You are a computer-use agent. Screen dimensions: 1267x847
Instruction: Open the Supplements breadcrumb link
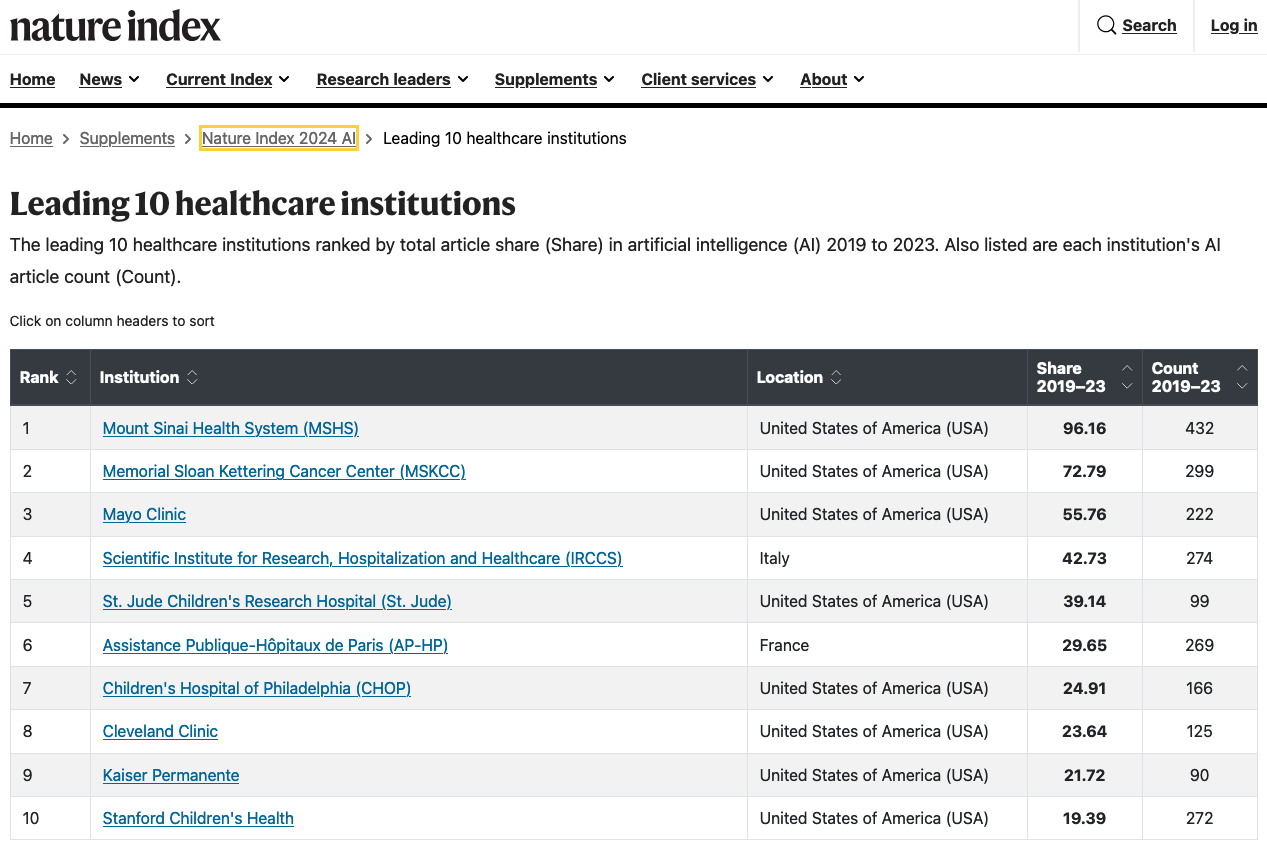(127, 138)
